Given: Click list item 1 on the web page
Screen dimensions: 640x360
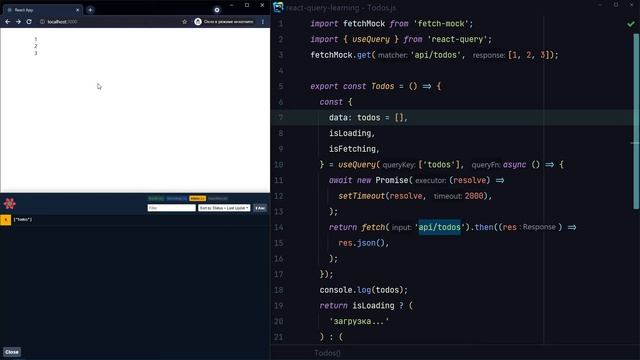Looking at the screenshot, I should point(36,39).
